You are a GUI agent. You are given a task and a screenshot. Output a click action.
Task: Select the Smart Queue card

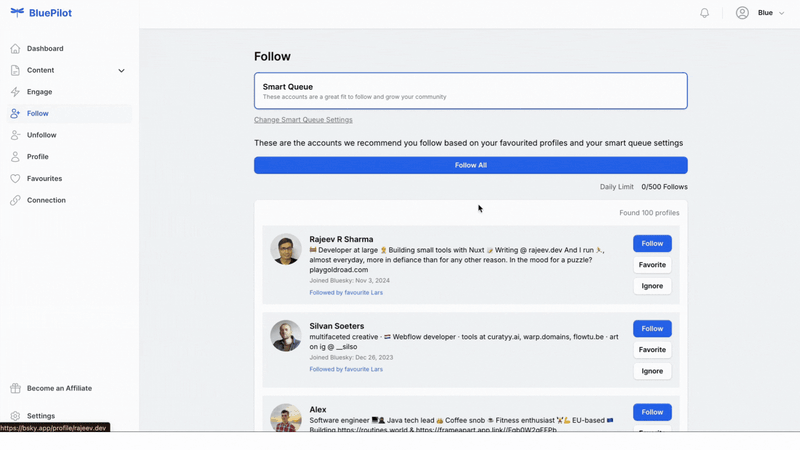point(470,91)
